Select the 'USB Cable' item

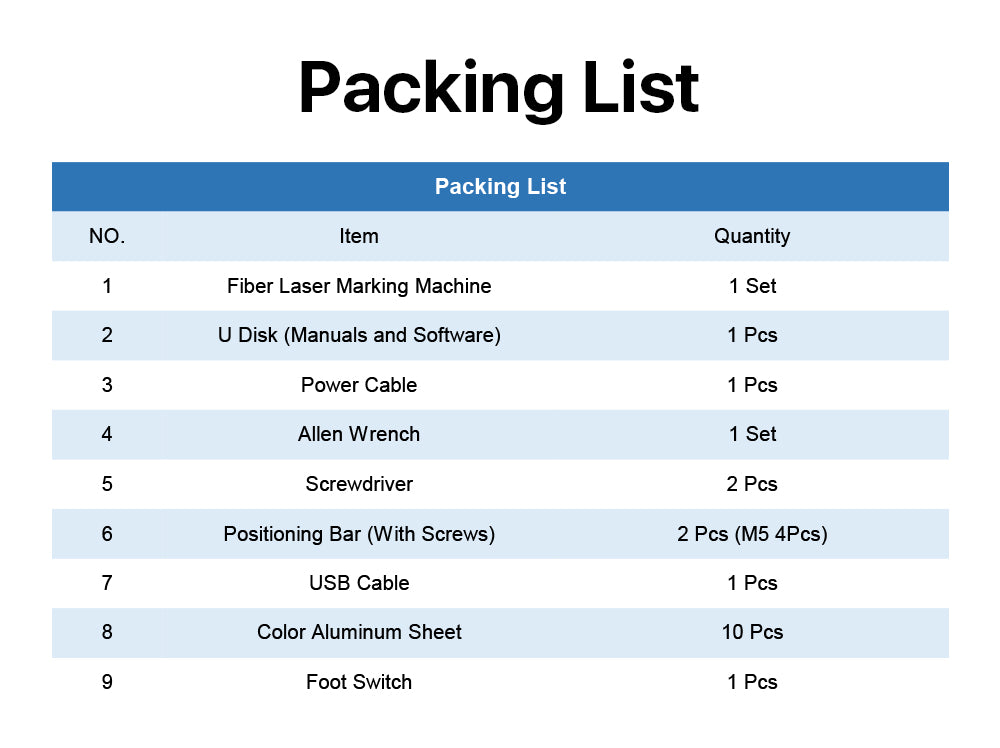pos(359,583)
